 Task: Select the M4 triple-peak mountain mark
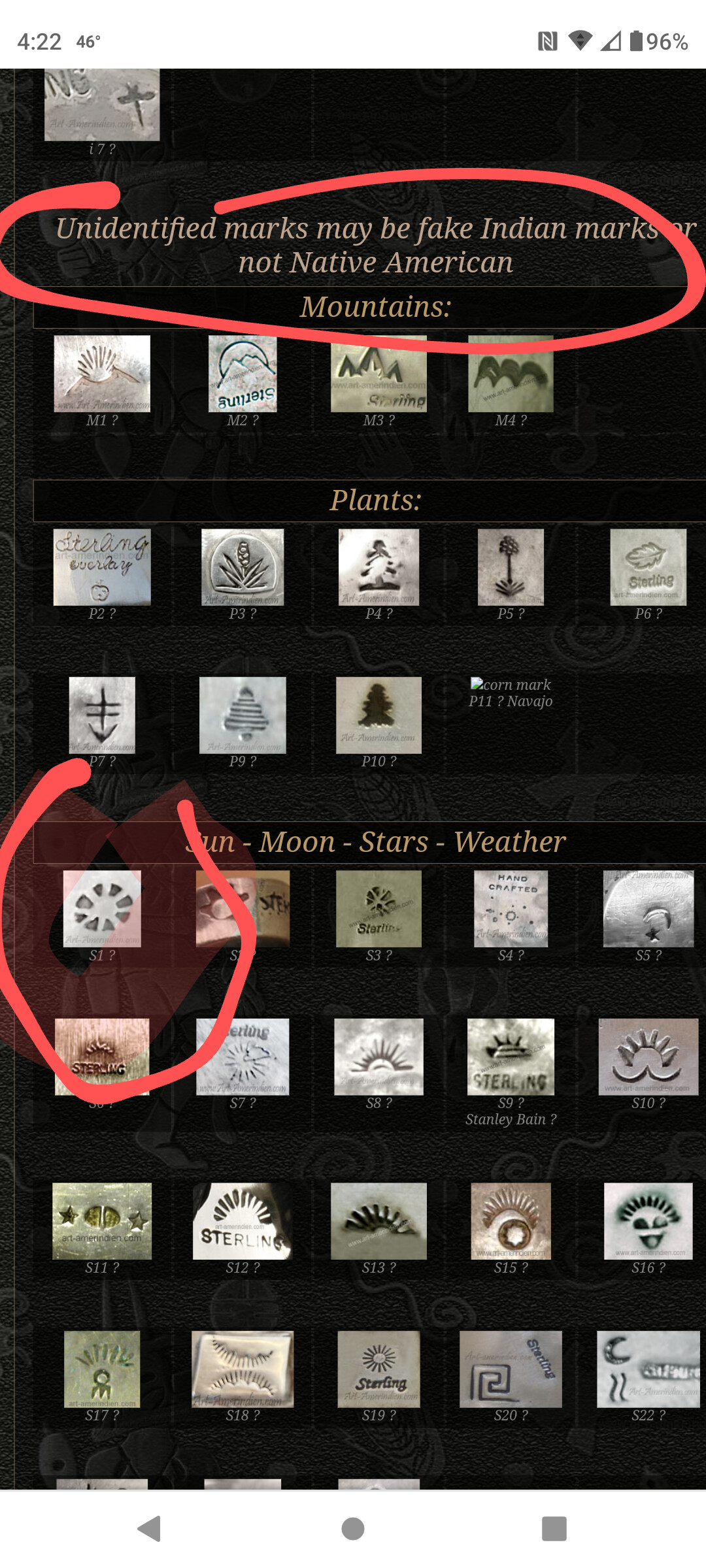(x=511, y=374)
